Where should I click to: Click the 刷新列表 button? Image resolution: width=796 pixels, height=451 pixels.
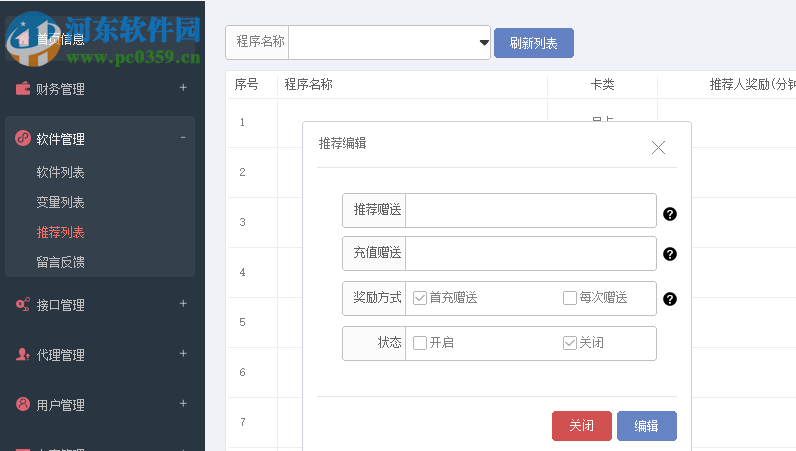(534, 43)
